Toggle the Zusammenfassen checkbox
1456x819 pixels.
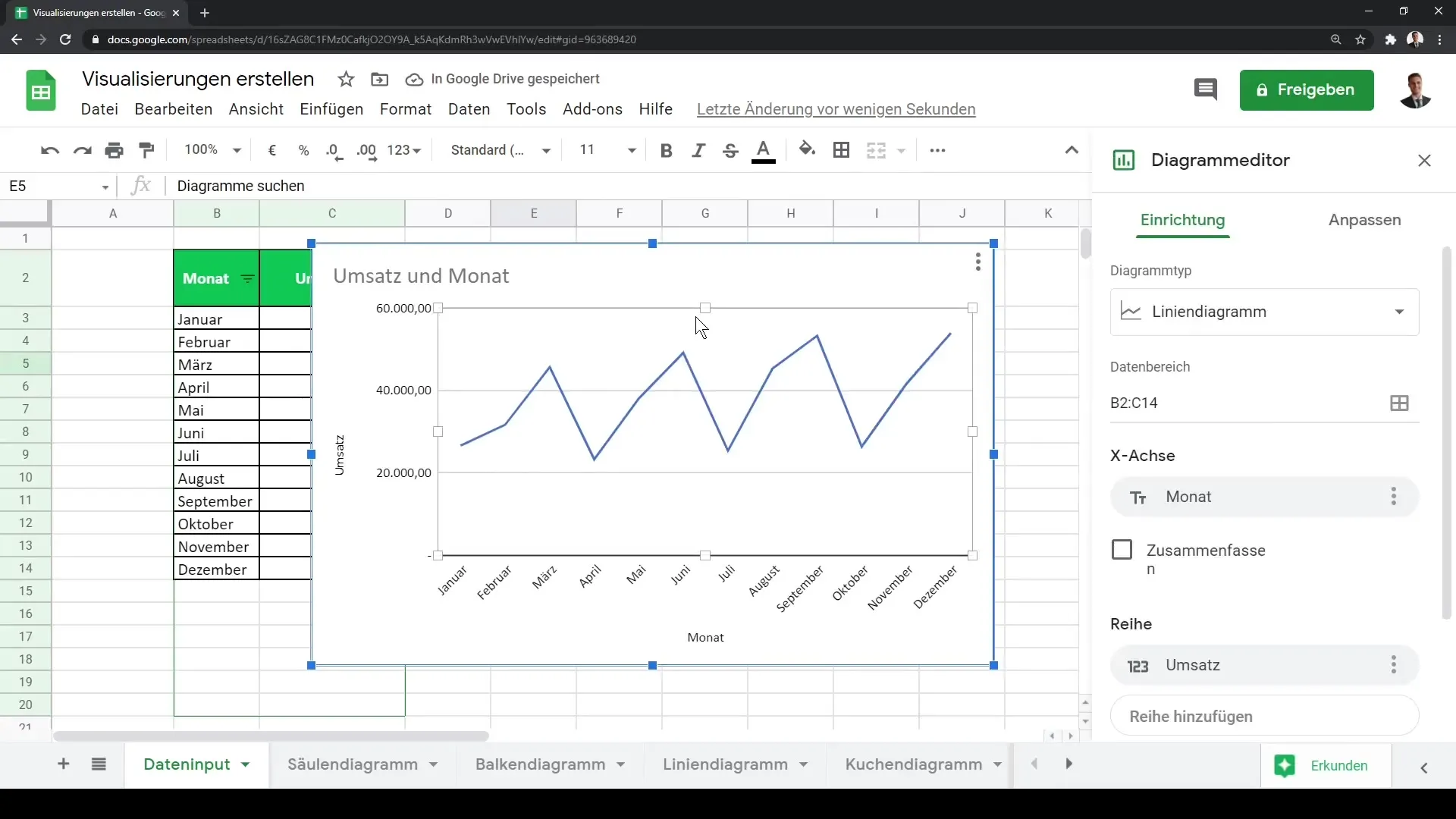[1122, 550]
